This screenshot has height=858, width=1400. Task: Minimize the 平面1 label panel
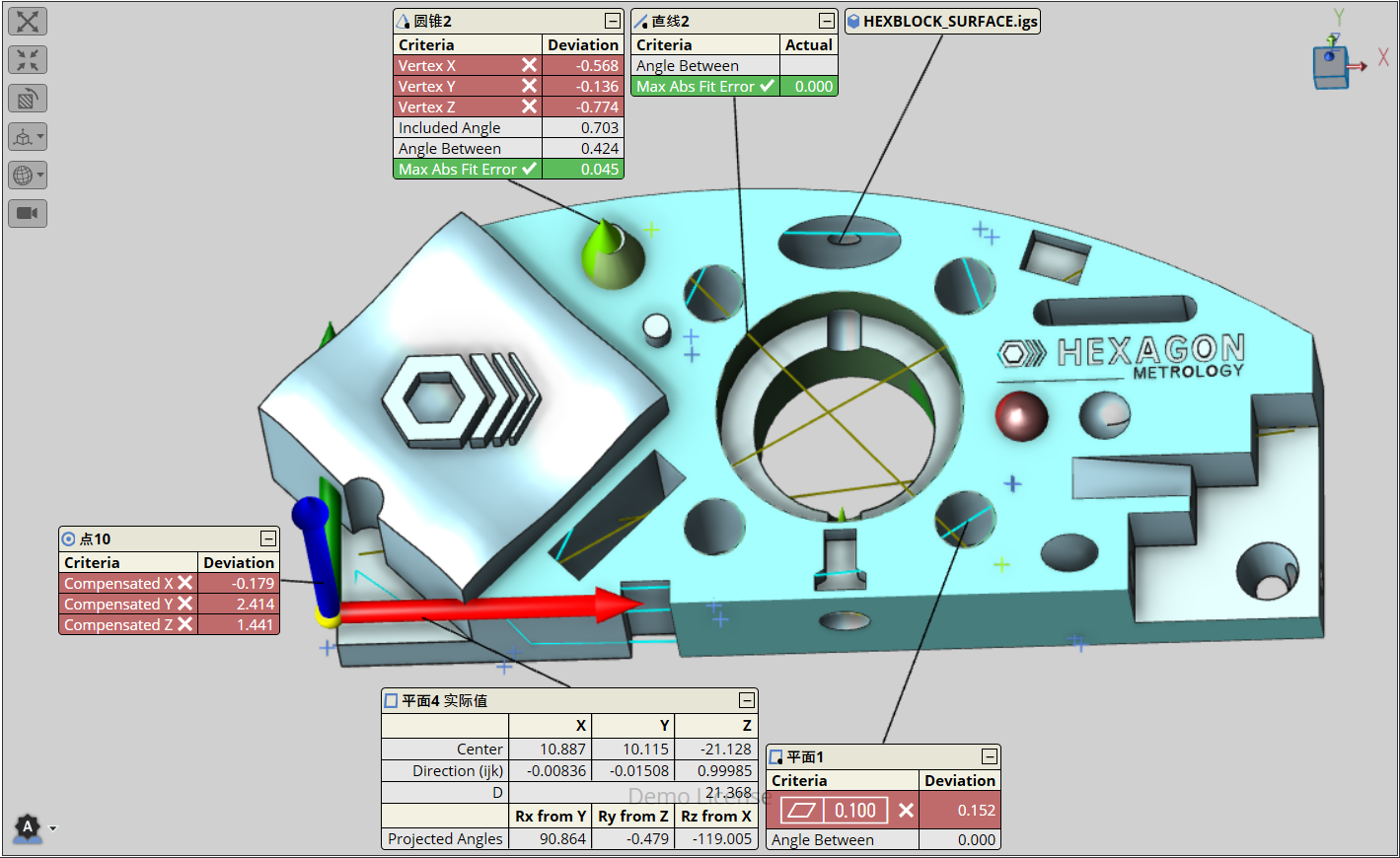pyautogui.click(x=989, y=756)
